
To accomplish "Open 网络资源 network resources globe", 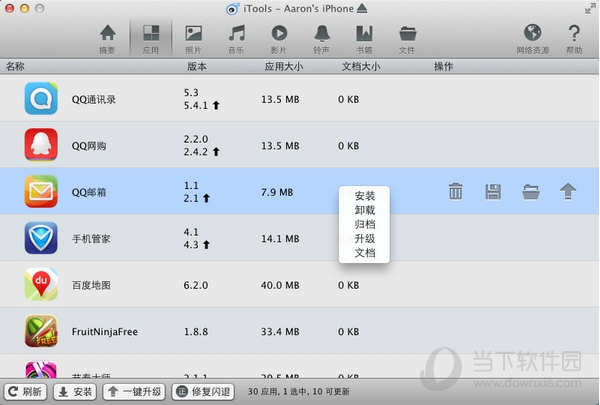I will tap(533, 39).
